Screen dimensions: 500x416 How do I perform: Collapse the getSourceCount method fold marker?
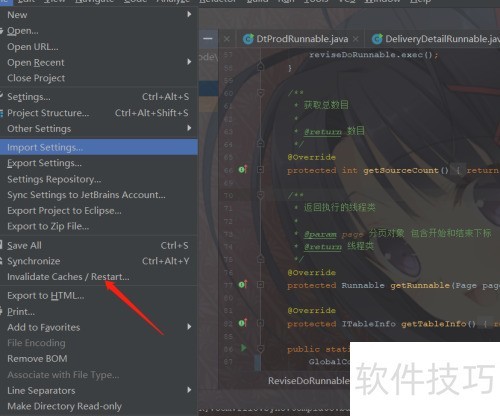pyautogui.click(x=261, y=170)
